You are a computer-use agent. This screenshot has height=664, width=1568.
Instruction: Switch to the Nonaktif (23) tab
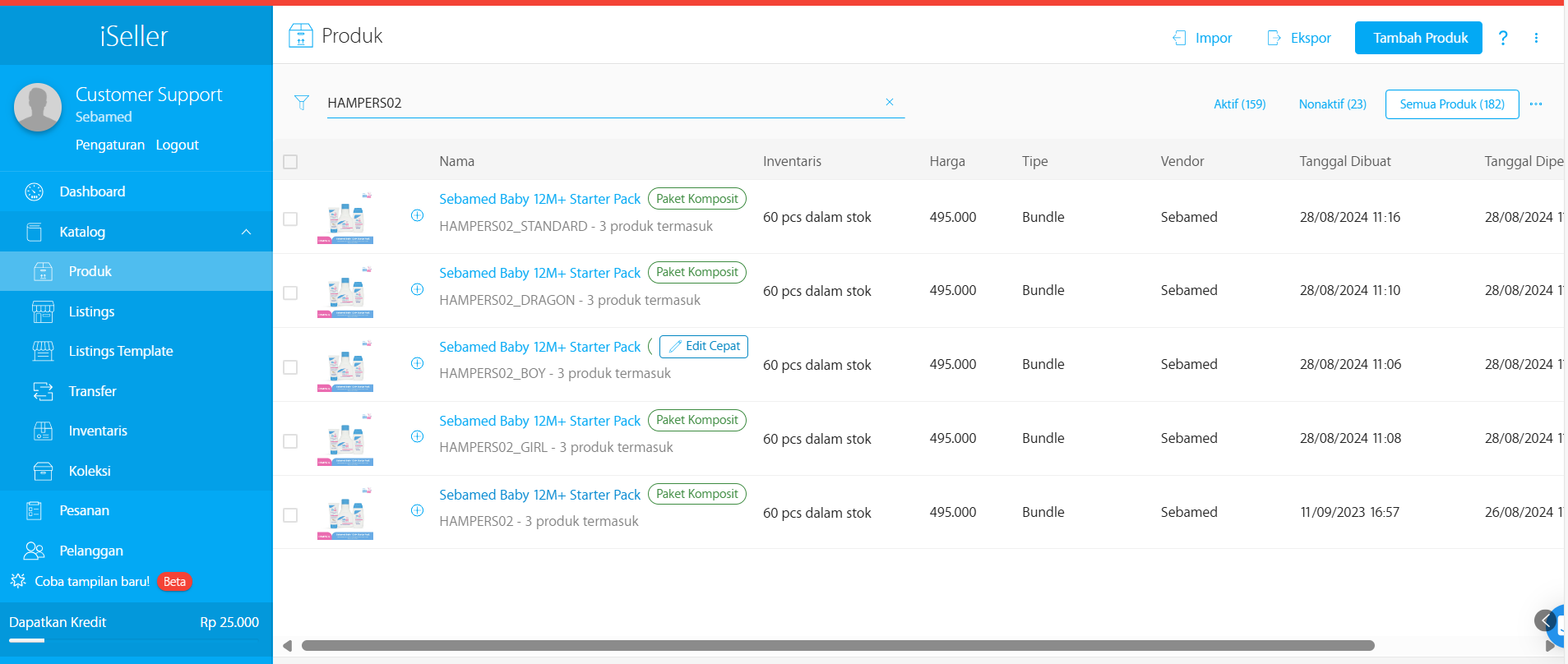(1332, 104)
